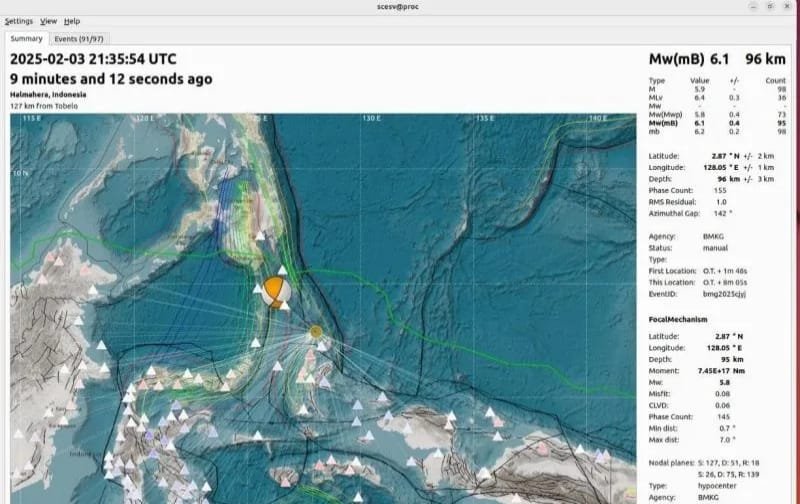
Task: Switch to the Events (91/97) tab
Action: 80,39
